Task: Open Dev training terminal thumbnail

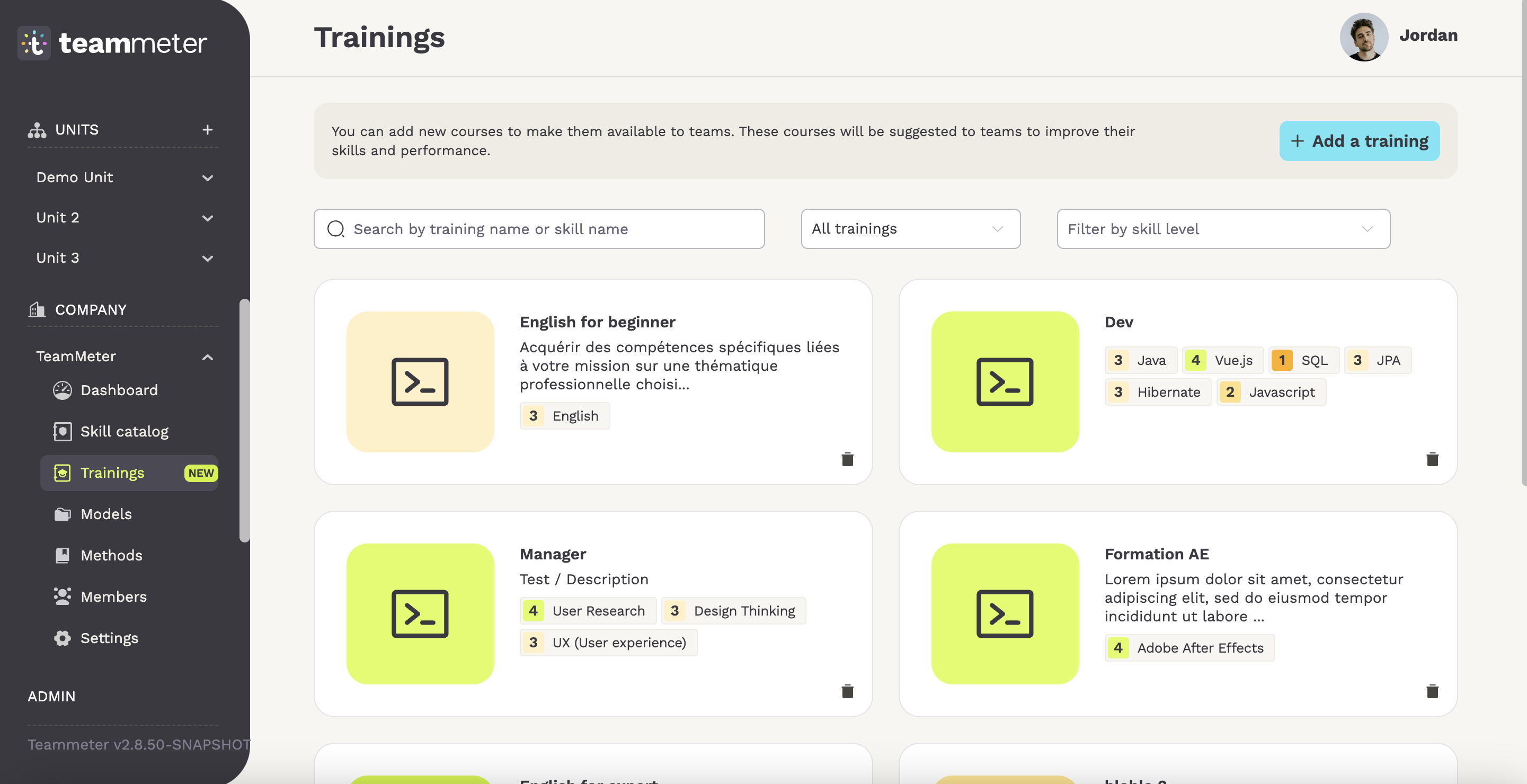Action: coord(1005,381)
